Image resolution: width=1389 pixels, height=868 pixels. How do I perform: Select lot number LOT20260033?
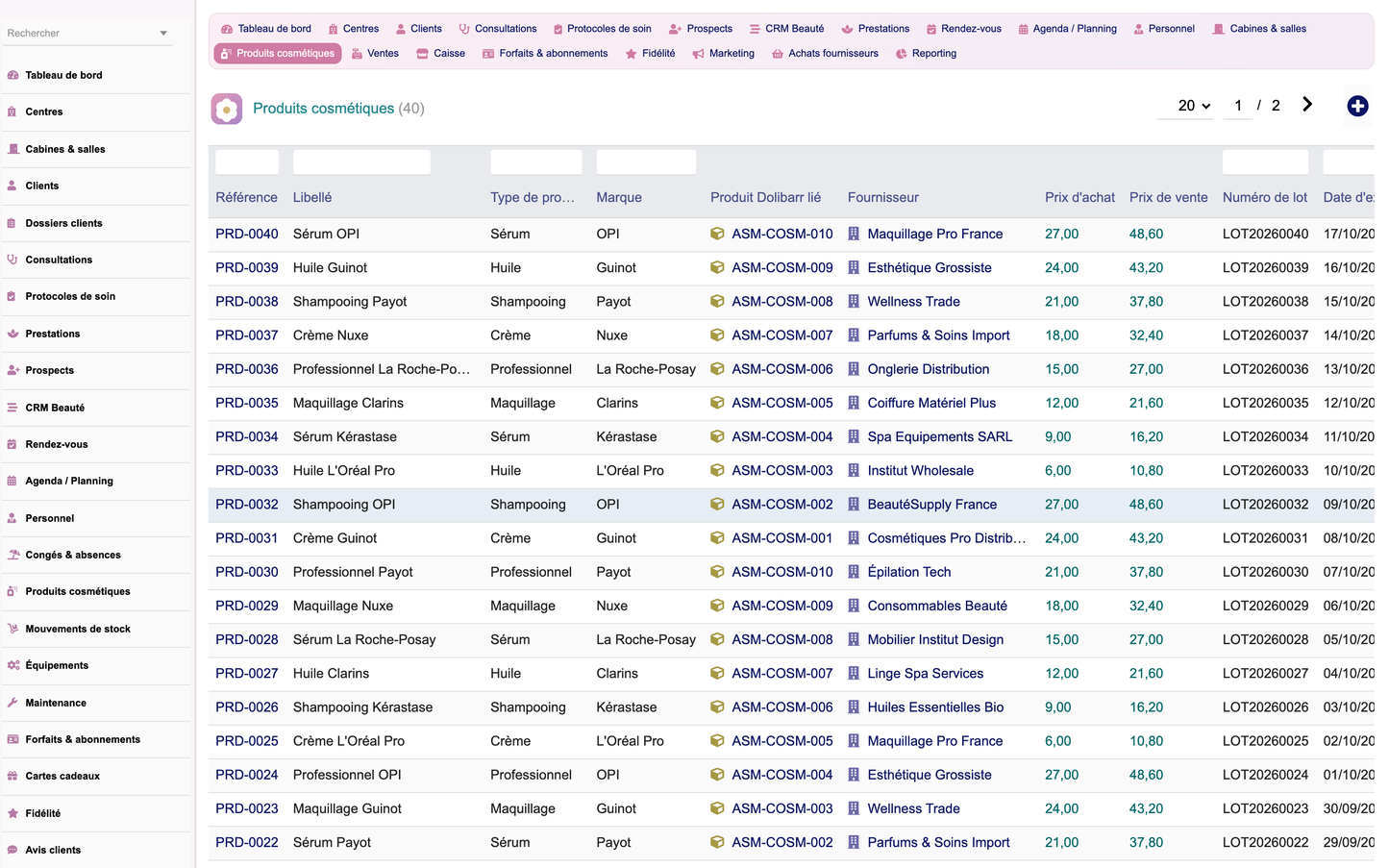pos(1265,470)
